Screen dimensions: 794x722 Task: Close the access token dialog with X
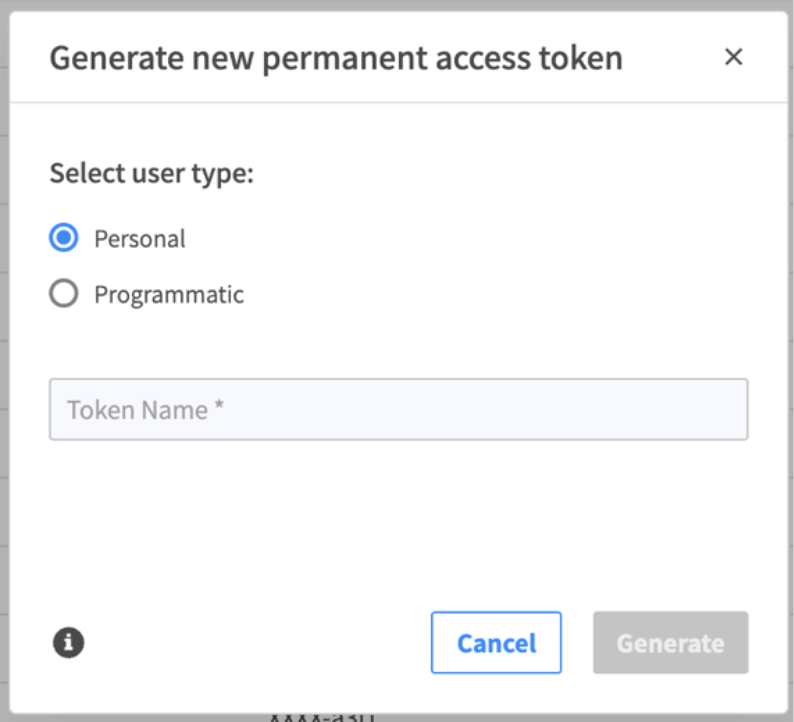[x=733, y=58]
